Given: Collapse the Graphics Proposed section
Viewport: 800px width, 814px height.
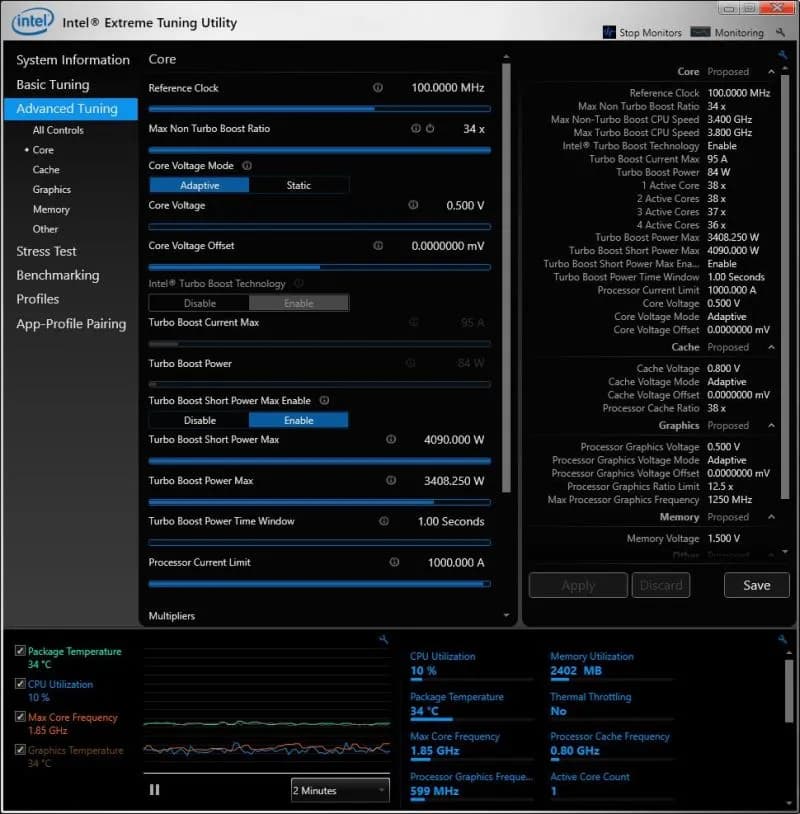Looking at the screenshot, I should pyautogui.click(x=771, y=425).
